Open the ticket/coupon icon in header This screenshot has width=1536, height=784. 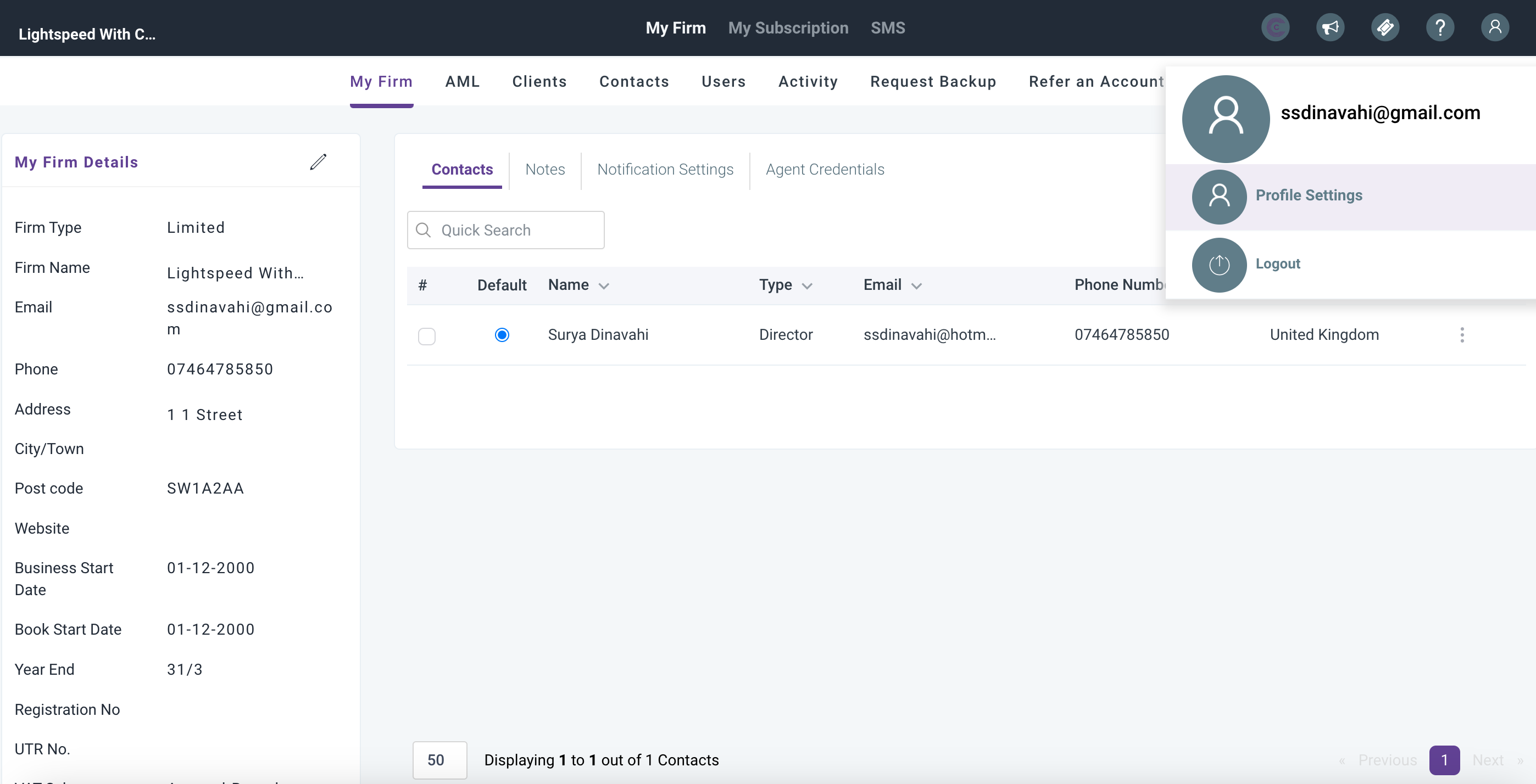click(1384, 27)
